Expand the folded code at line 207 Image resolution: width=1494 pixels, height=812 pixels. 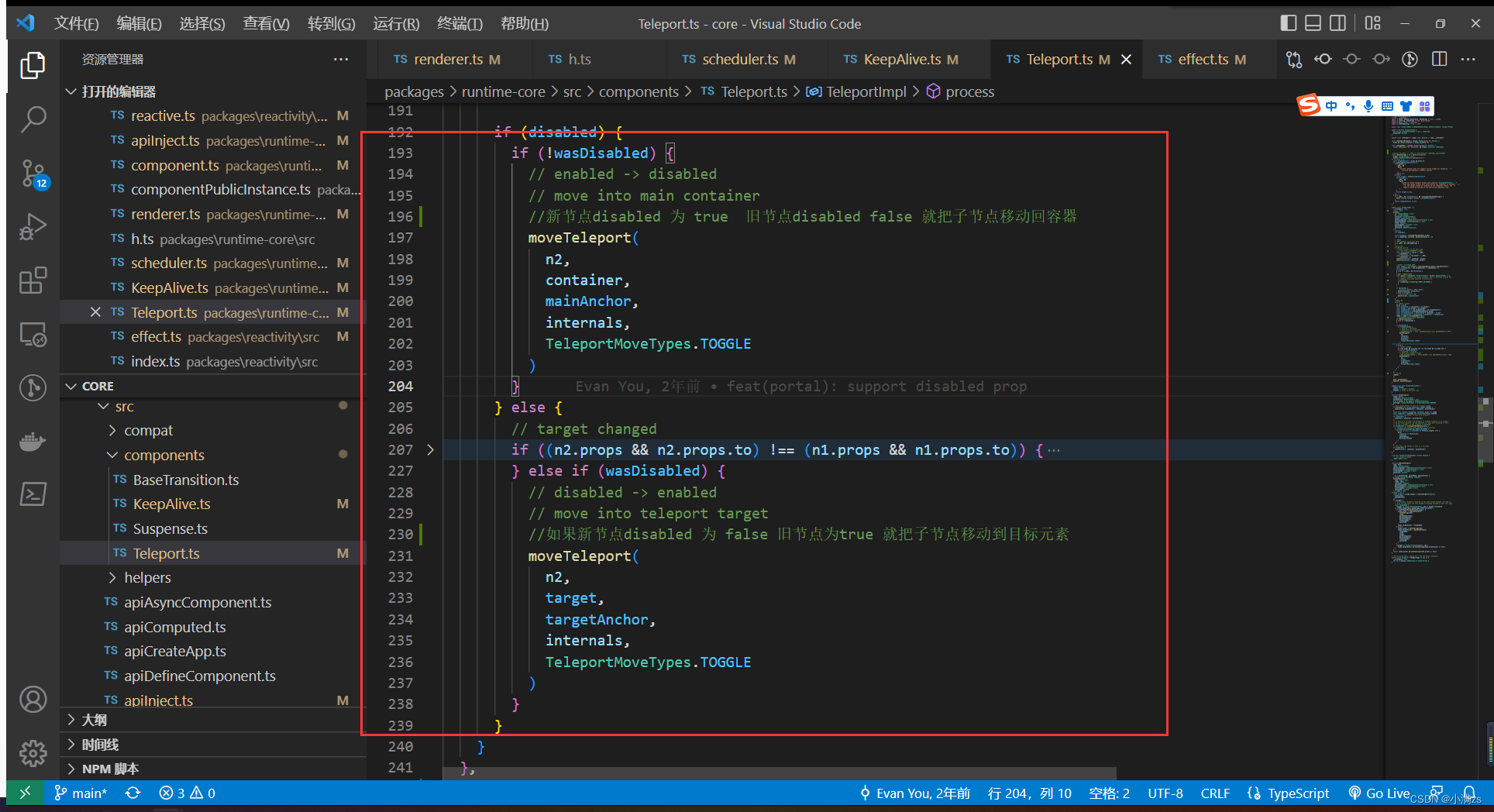point(430,450)
